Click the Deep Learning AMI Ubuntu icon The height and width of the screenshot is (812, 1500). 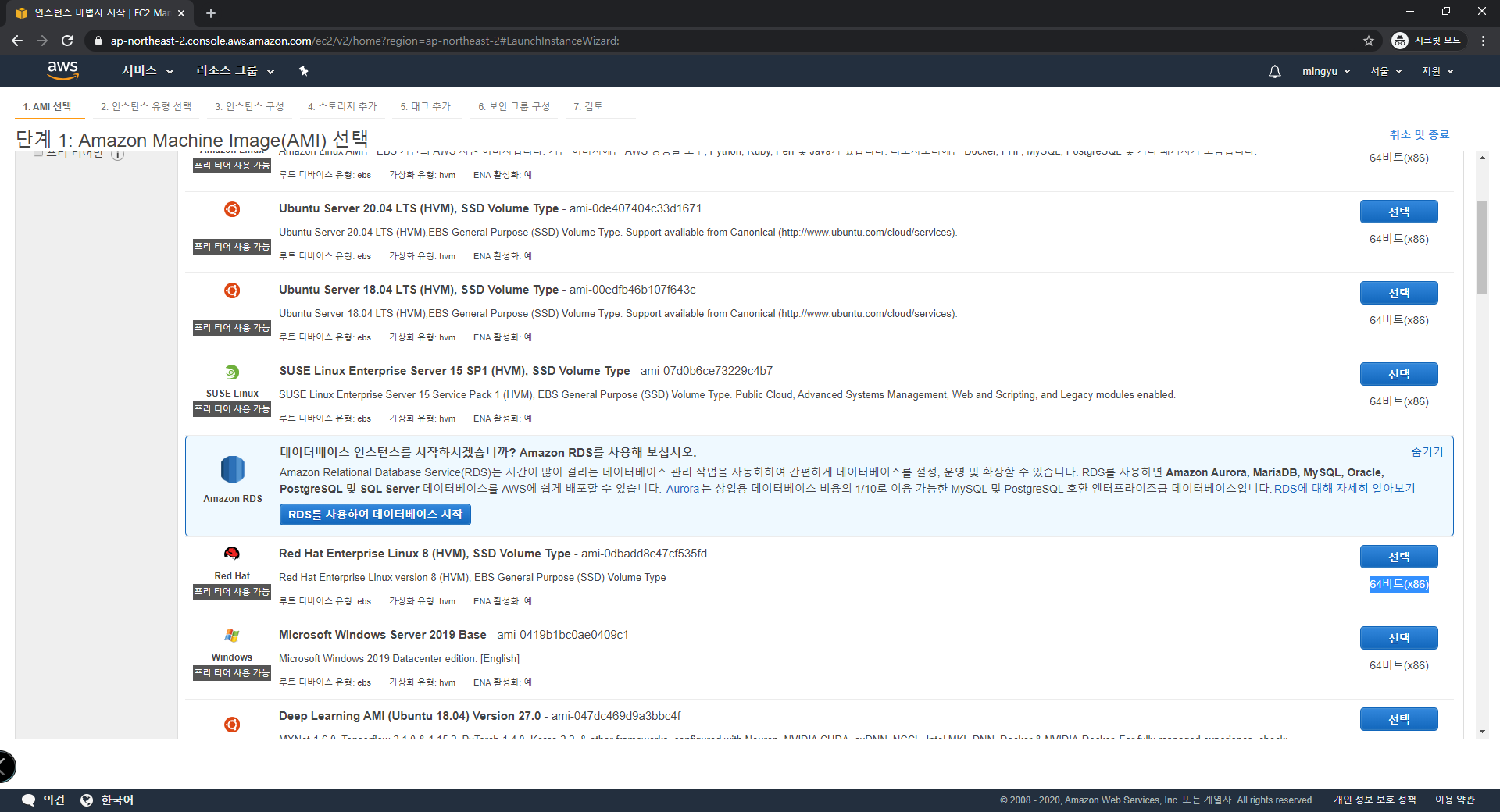click(x=232, y=725)
